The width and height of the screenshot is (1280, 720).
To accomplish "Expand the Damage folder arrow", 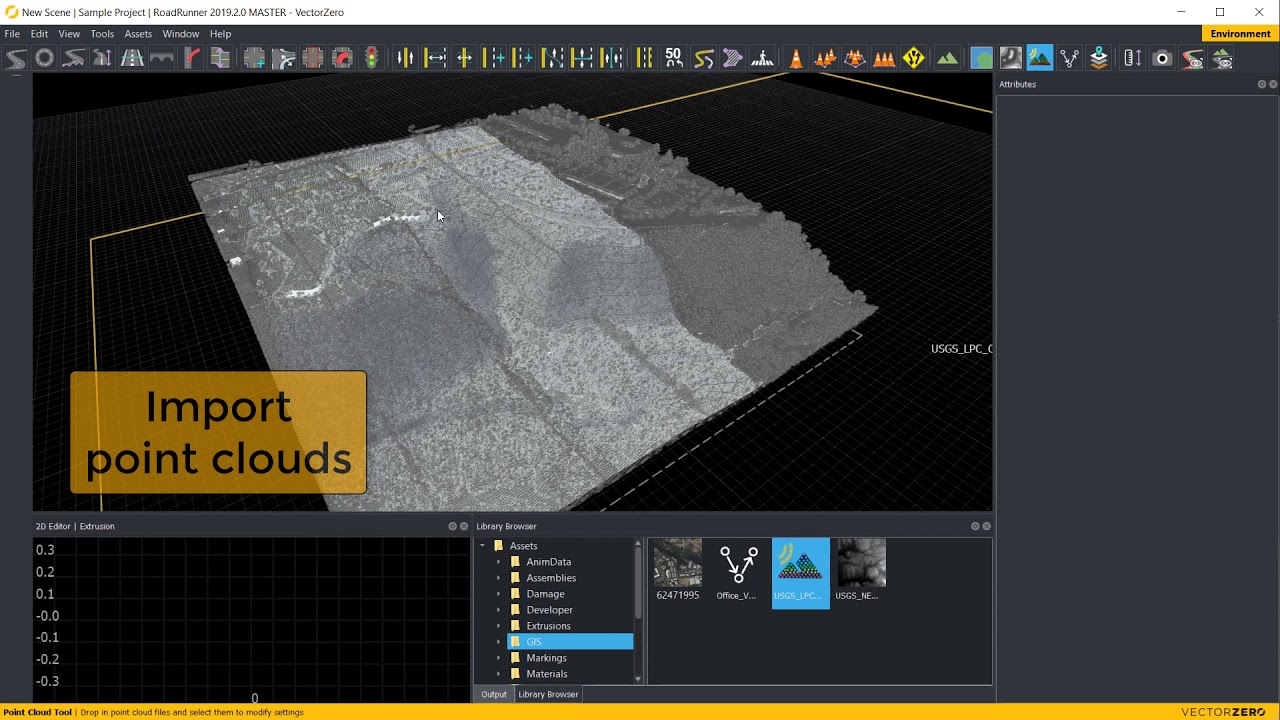I will click(x=499, y=594).
